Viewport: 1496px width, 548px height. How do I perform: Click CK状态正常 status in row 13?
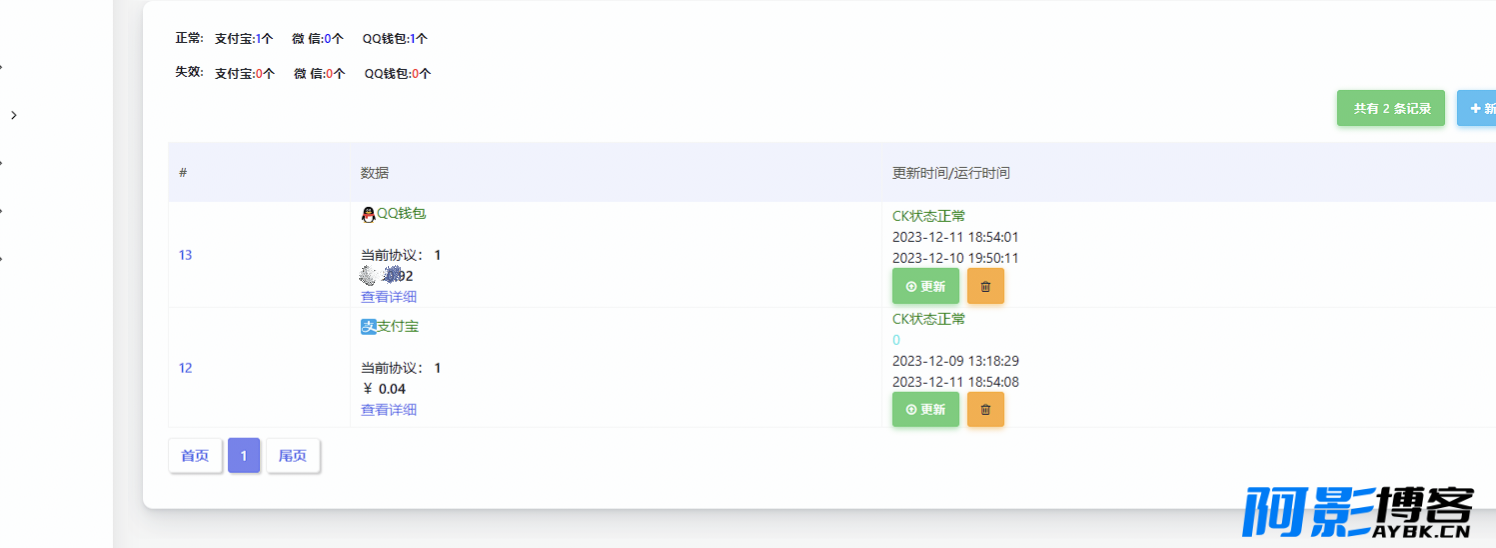click(x=929, y=216)
